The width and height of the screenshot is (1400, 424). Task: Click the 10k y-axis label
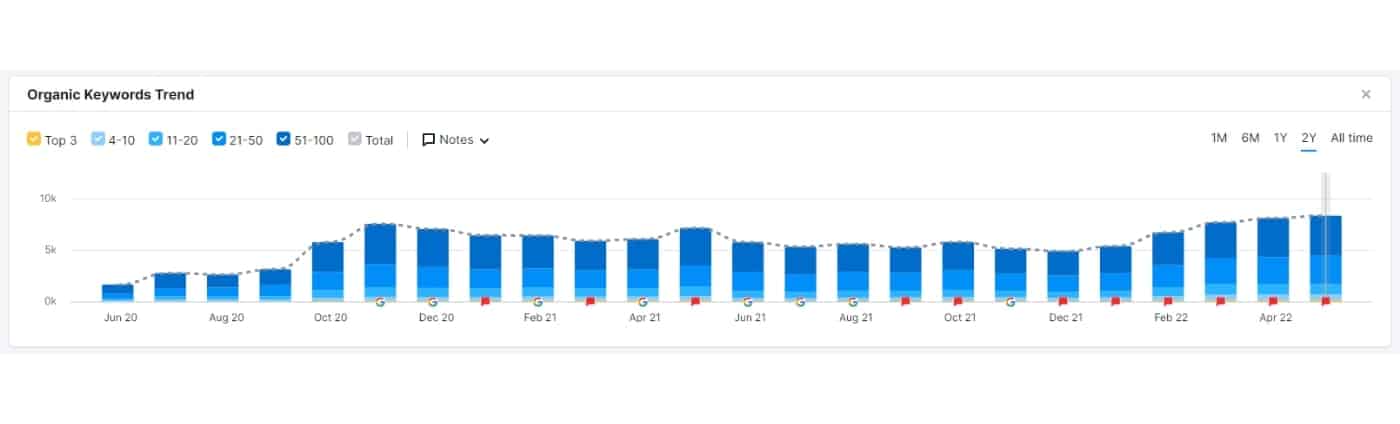(48, 199)
